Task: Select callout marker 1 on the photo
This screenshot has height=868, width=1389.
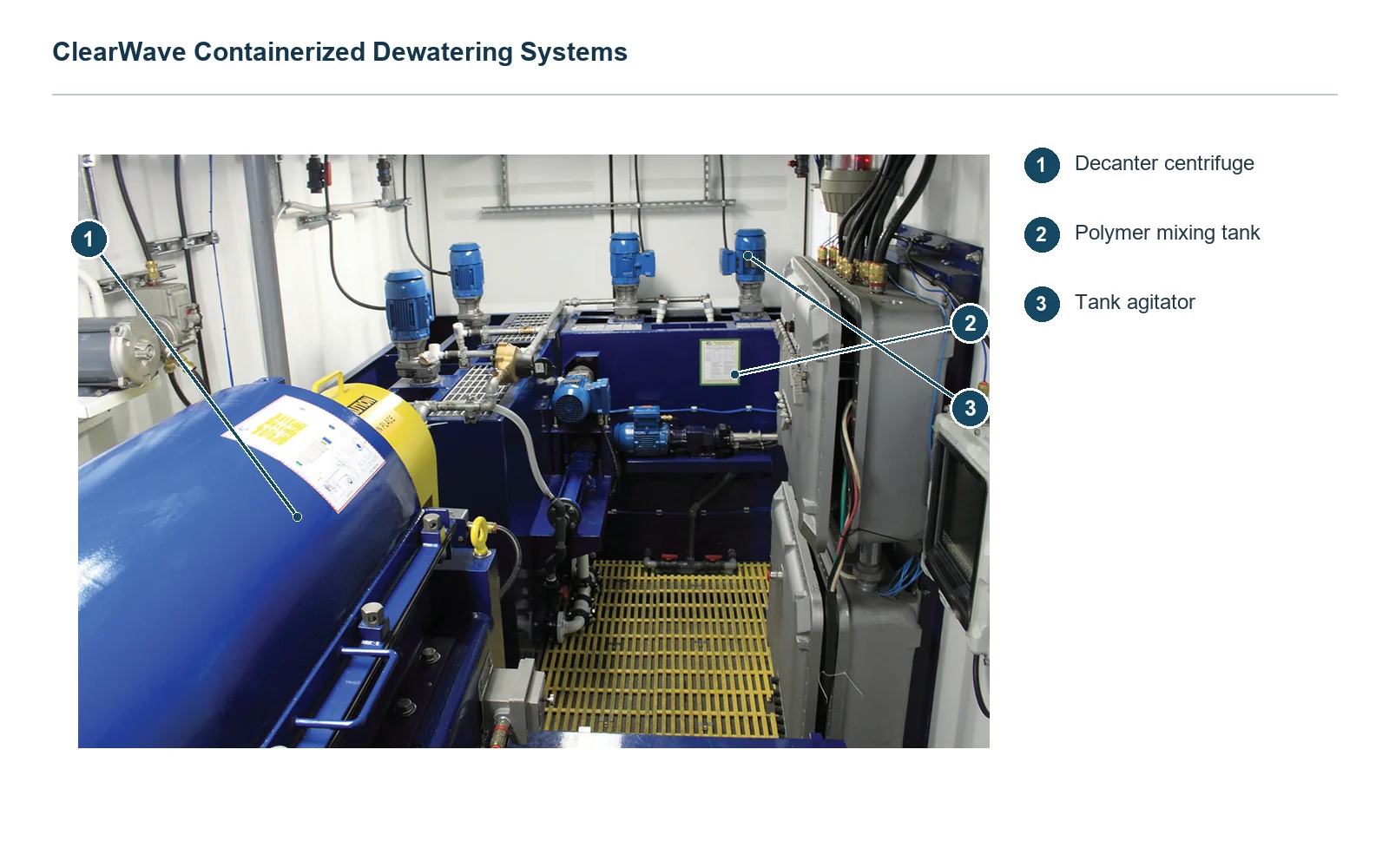Action: point(89,239)
